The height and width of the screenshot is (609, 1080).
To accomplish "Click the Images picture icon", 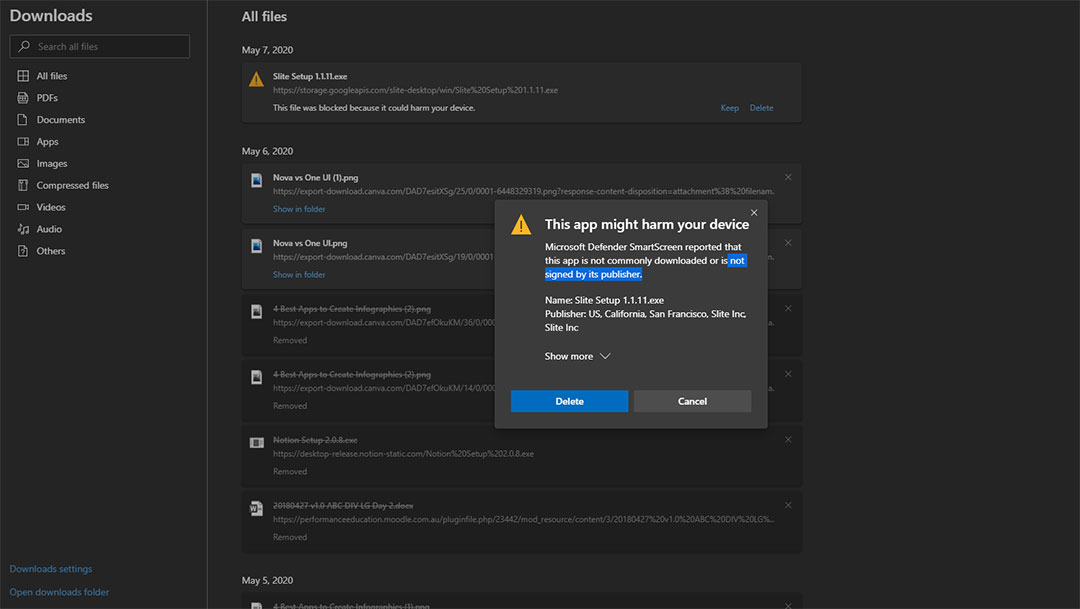I will click(23, 163).
